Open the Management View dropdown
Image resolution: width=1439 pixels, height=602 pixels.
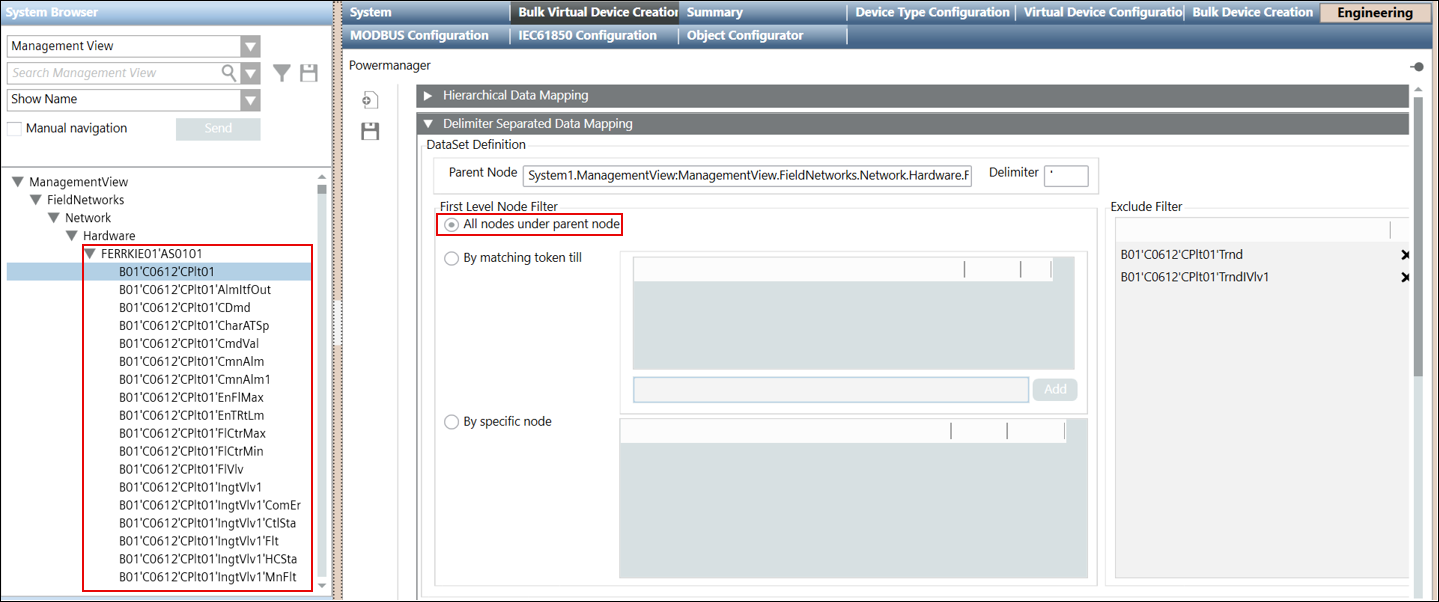pos(250,46)
